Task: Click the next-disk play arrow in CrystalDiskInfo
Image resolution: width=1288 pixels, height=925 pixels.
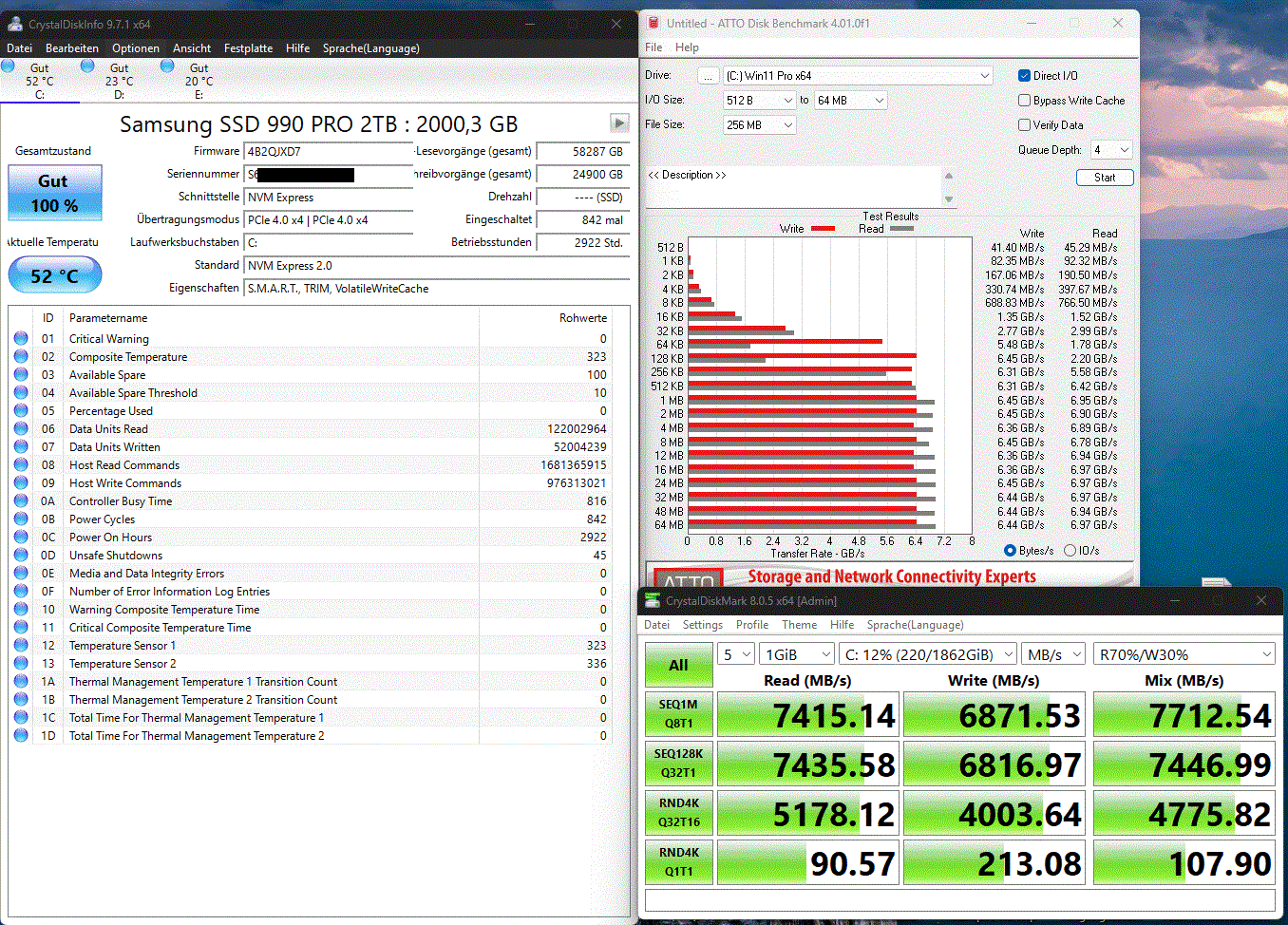Action: click(618, 123)
